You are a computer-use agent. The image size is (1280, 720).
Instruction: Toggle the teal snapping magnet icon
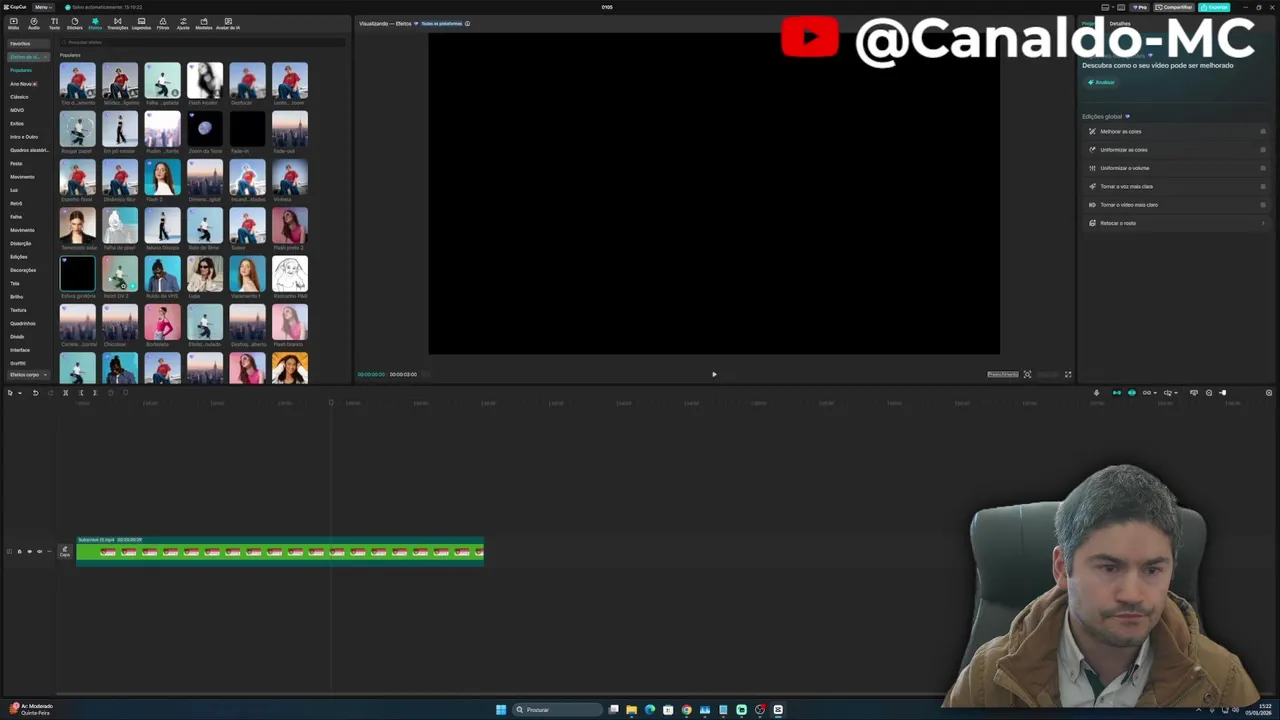pyautogui.click(x=1117, y=393)
